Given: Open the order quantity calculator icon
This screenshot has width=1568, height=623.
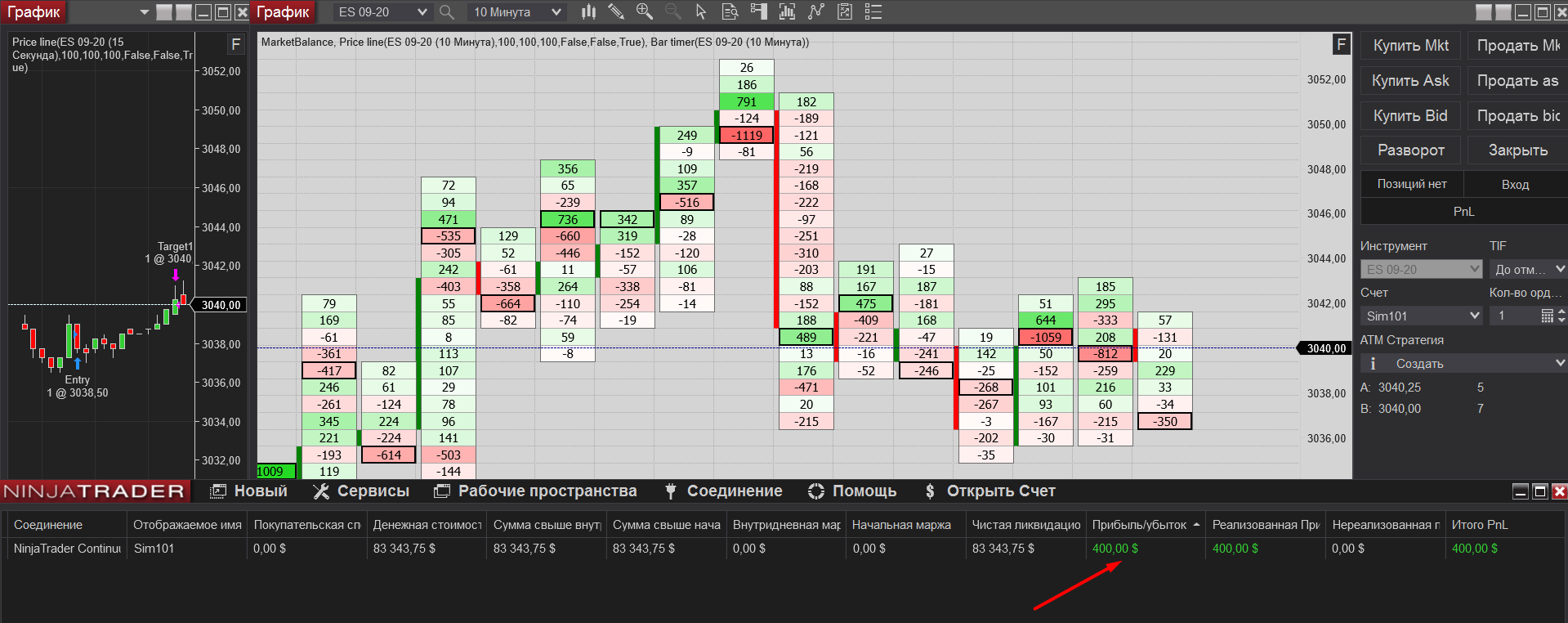Looking at the screenshot, I should (x=1547, y=316).
